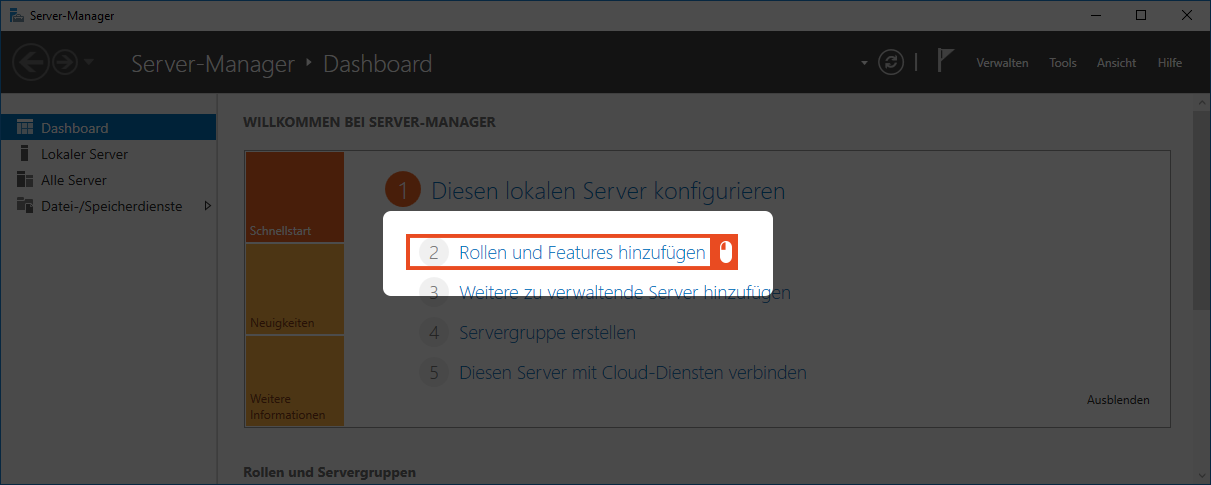This screenshot has height=485, width=1211.
Task: Open the Tools menu
Action: pyautogui.click(x=1062, y=63)
